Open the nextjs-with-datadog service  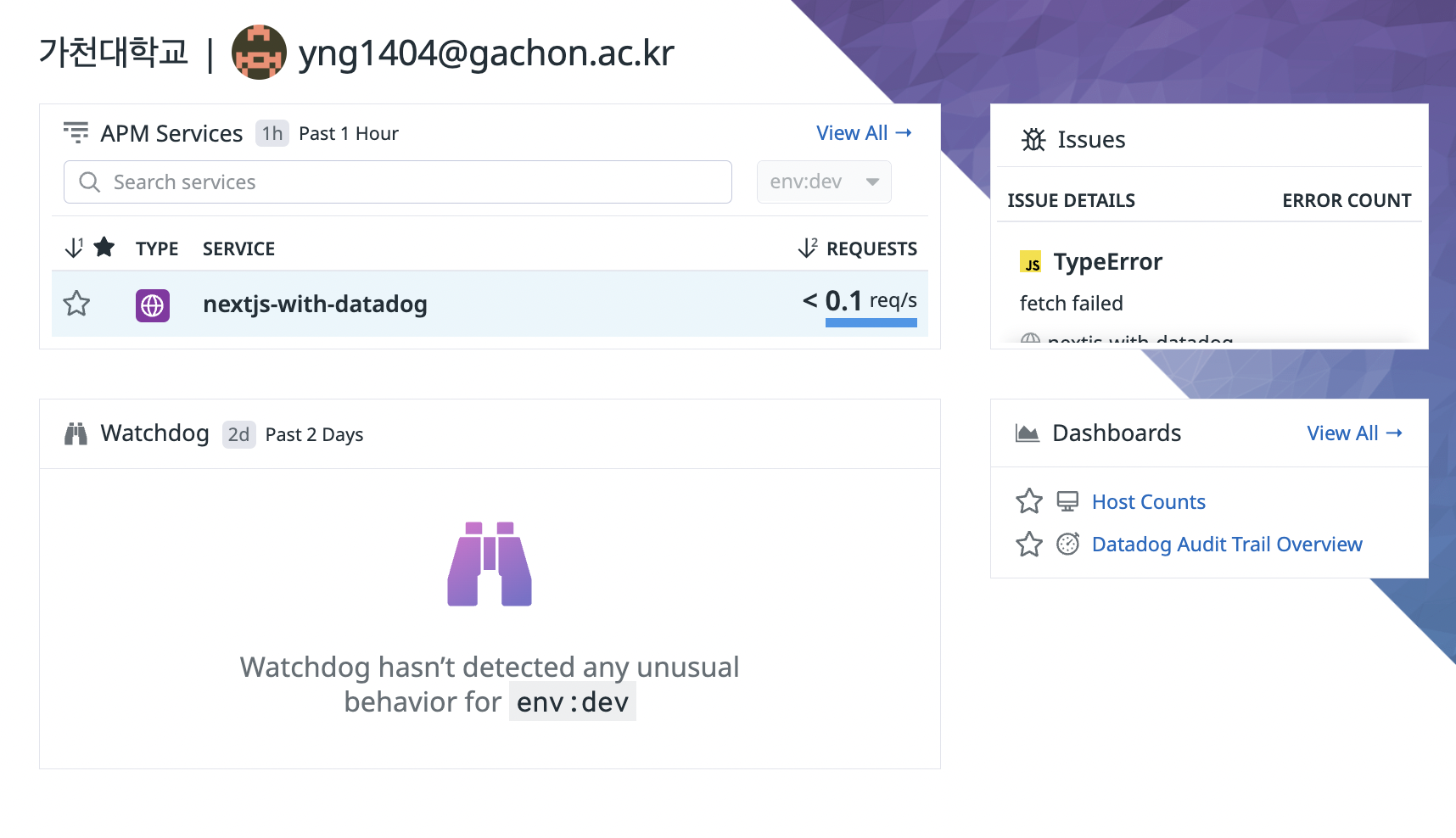point(315,304)
